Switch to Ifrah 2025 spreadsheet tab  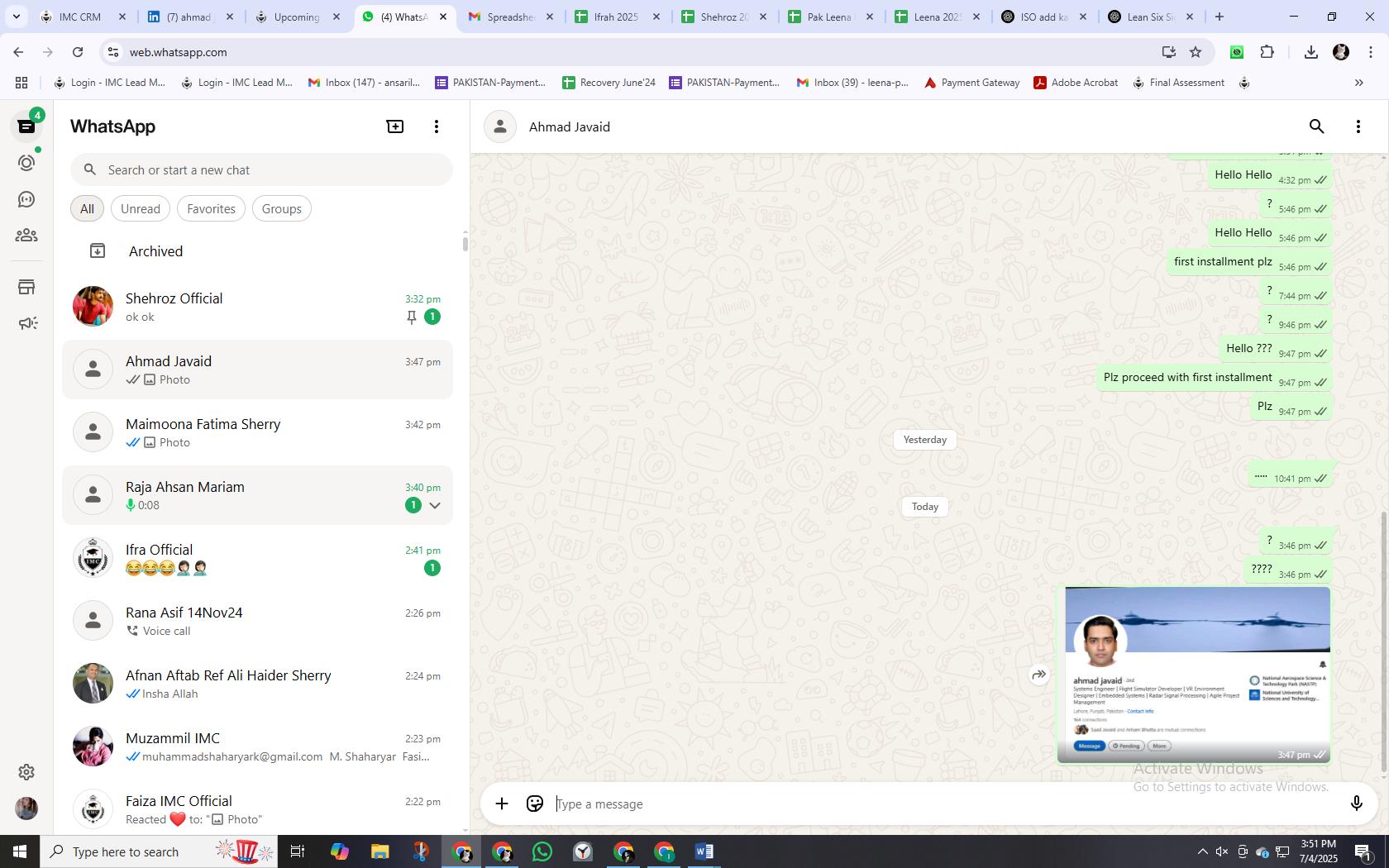(x=618, y=17)
